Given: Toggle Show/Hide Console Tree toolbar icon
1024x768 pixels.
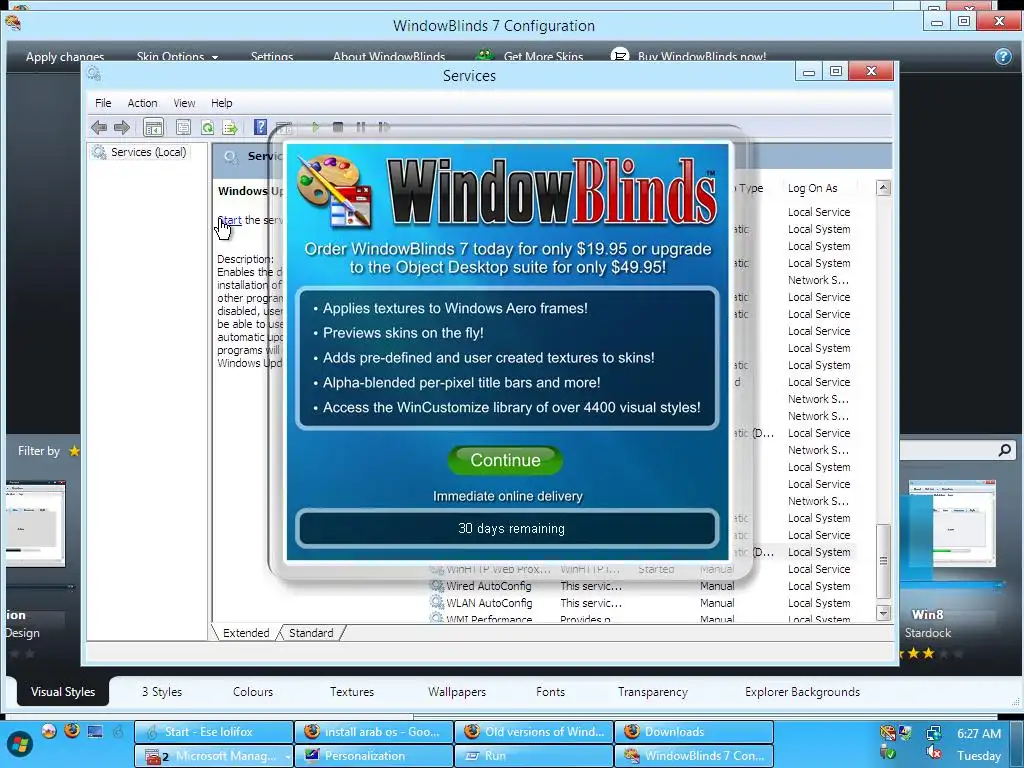Looking at the screenshot, I should coord(153,127).
